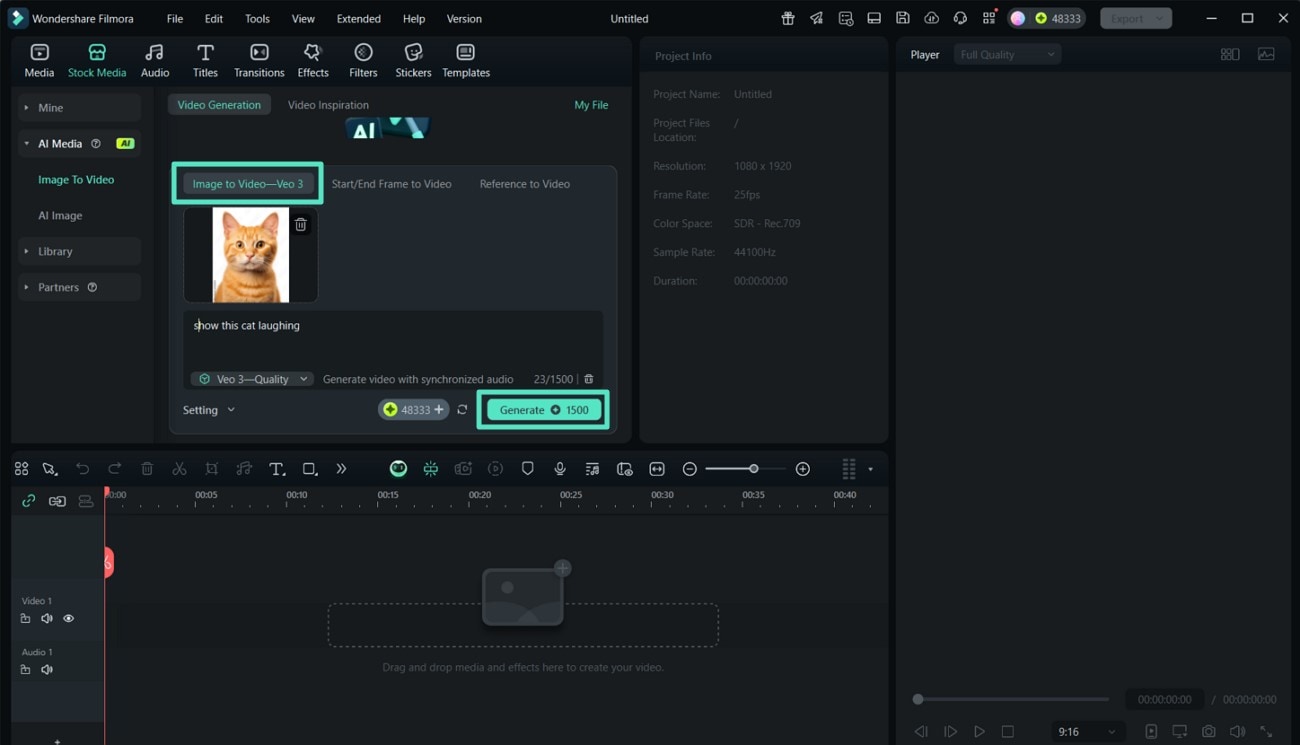Expand the Setting options dropdown
Viewport: 1300px width, 745px height.
[x=209, y=410]
